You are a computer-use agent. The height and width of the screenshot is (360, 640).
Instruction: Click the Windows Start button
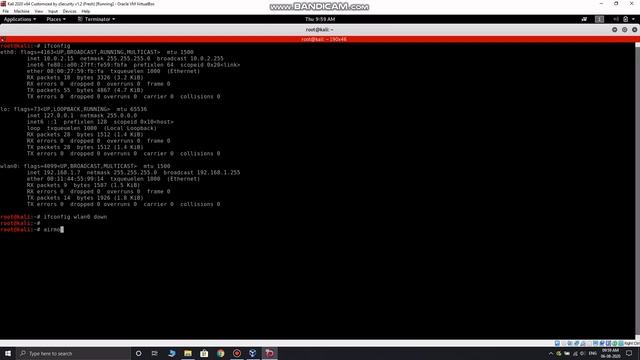[8, 353]
